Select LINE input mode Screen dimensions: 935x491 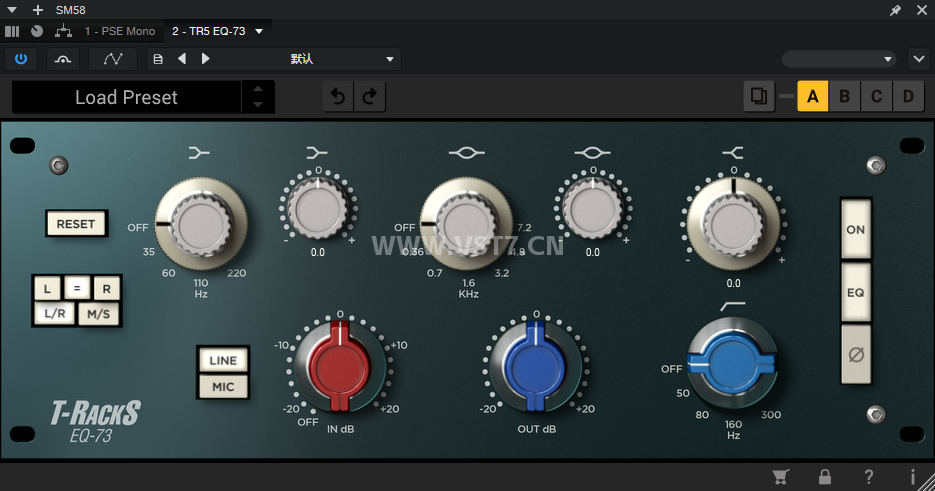(x=223, y=360)
